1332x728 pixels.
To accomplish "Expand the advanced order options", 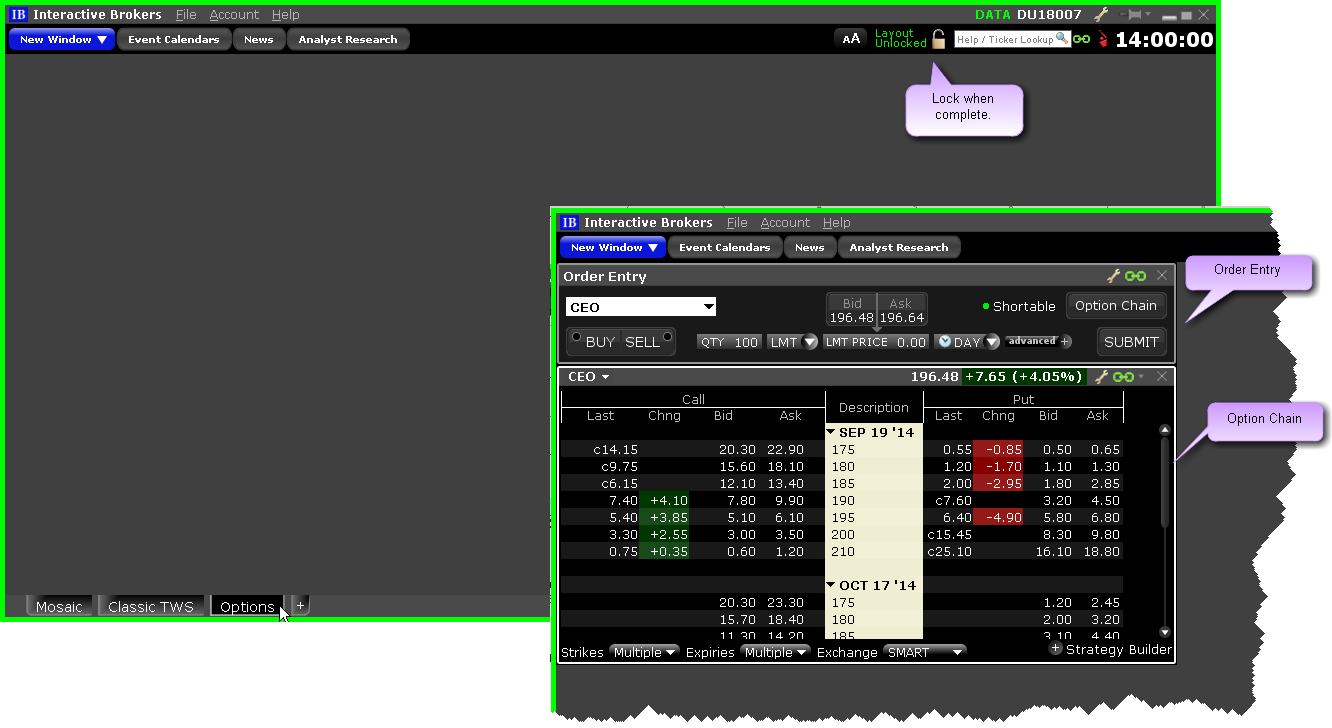I will click(1038, 341).
